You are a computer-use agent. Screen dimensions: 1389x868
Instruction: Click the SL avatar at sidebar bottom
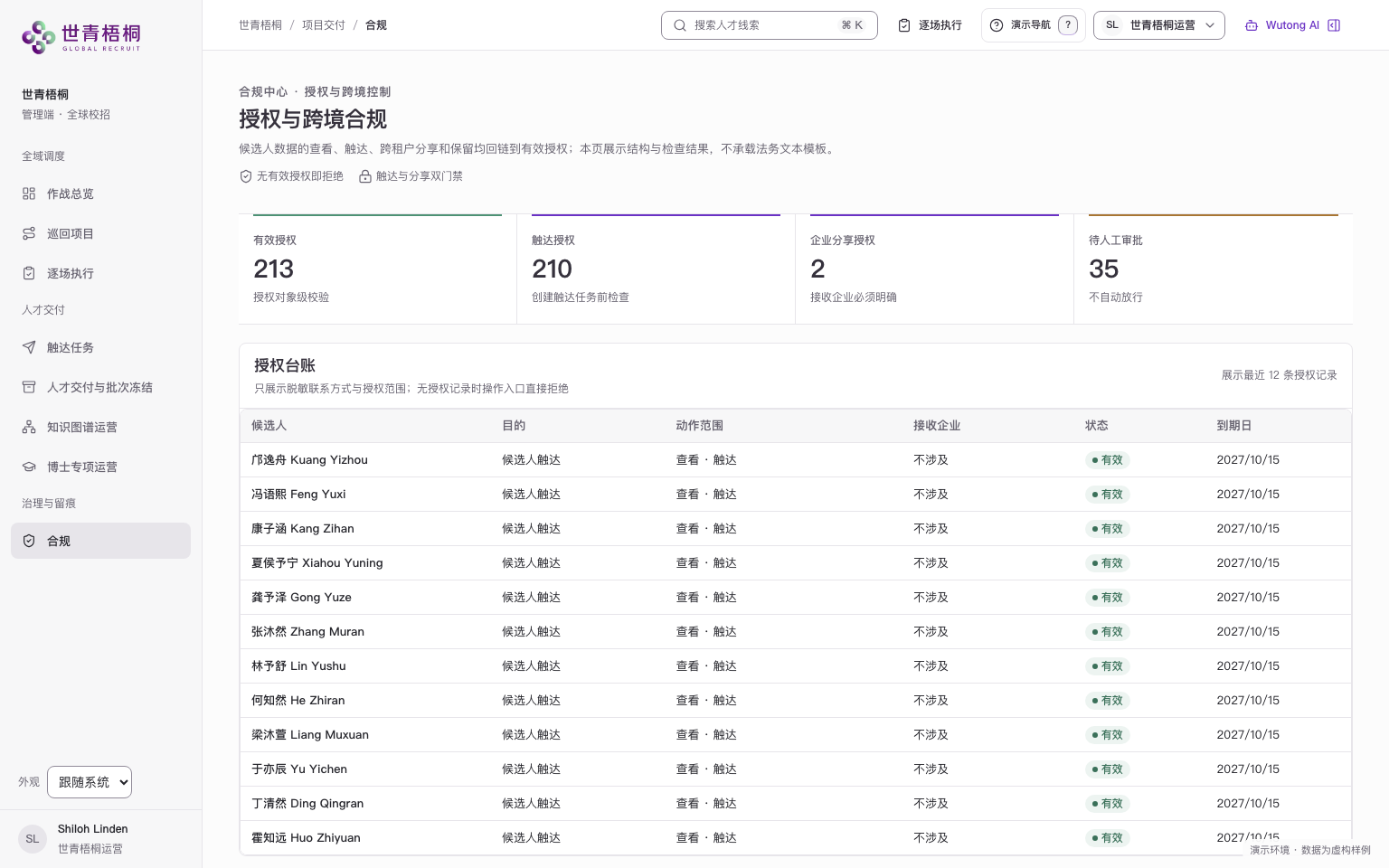(33, 839)
